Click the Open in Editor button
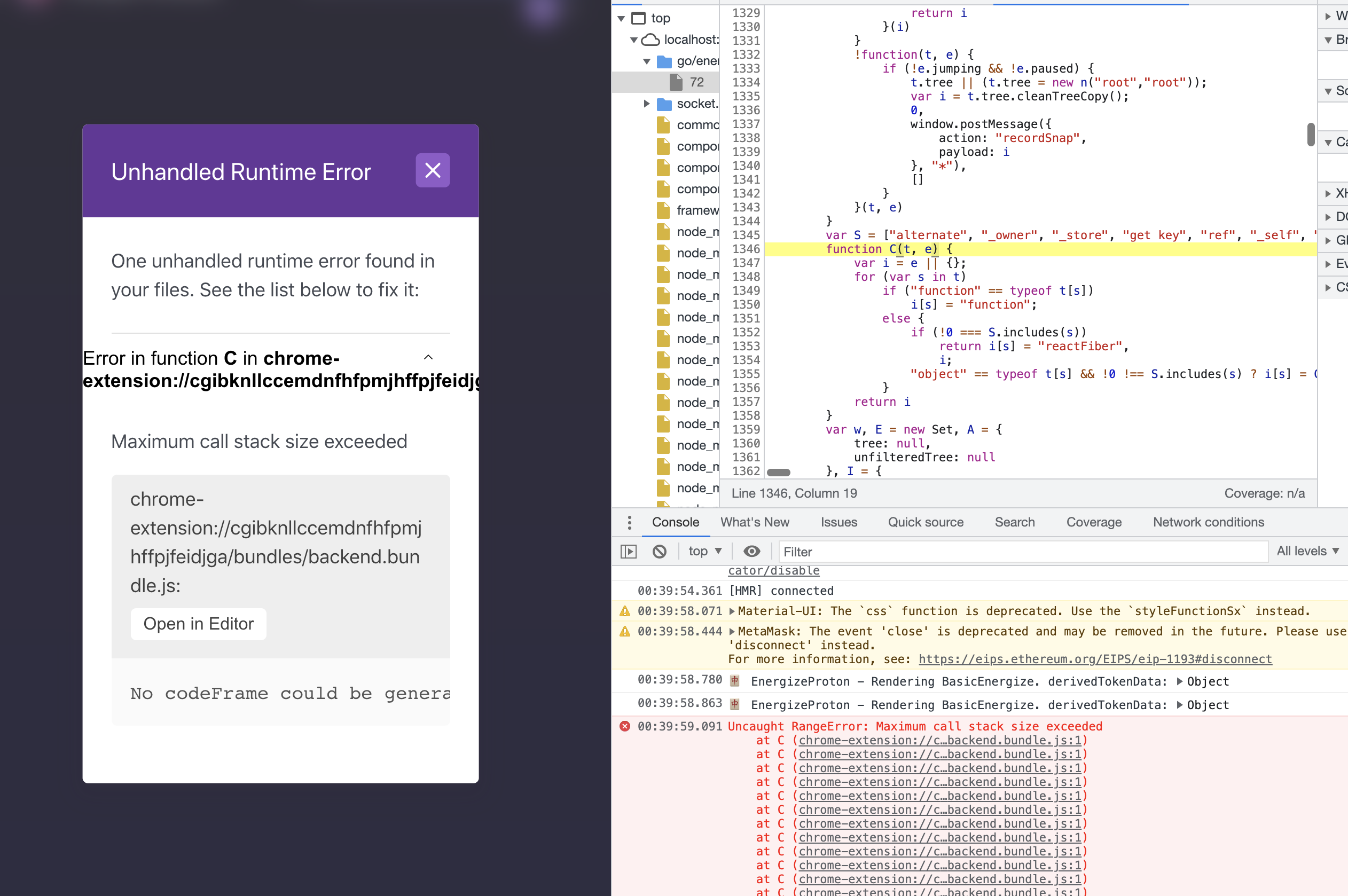 [198, 624]
